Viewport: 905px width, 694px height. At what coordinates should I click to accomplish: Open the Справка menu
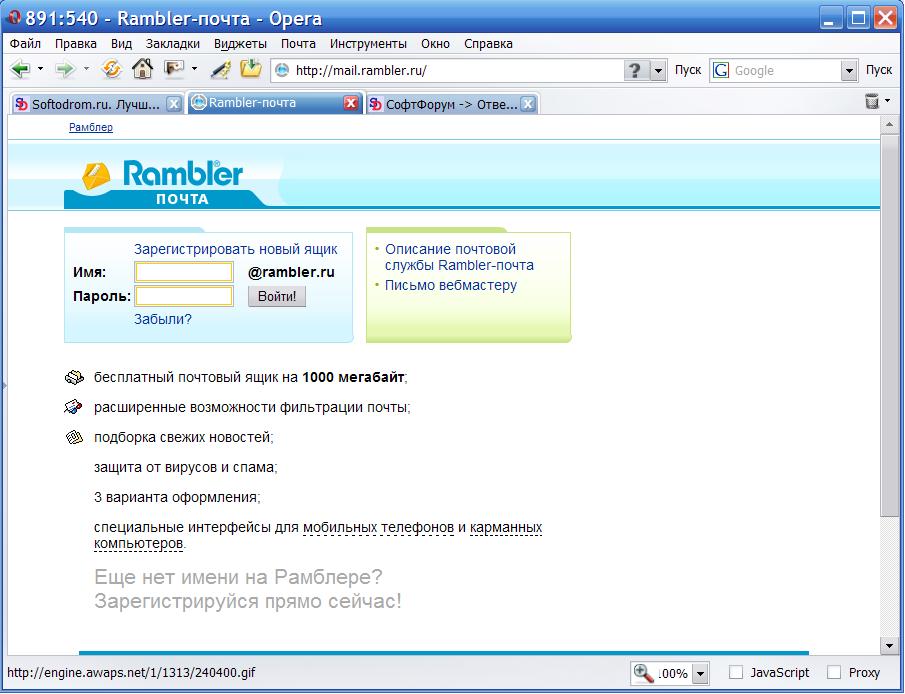pos(488,44)
